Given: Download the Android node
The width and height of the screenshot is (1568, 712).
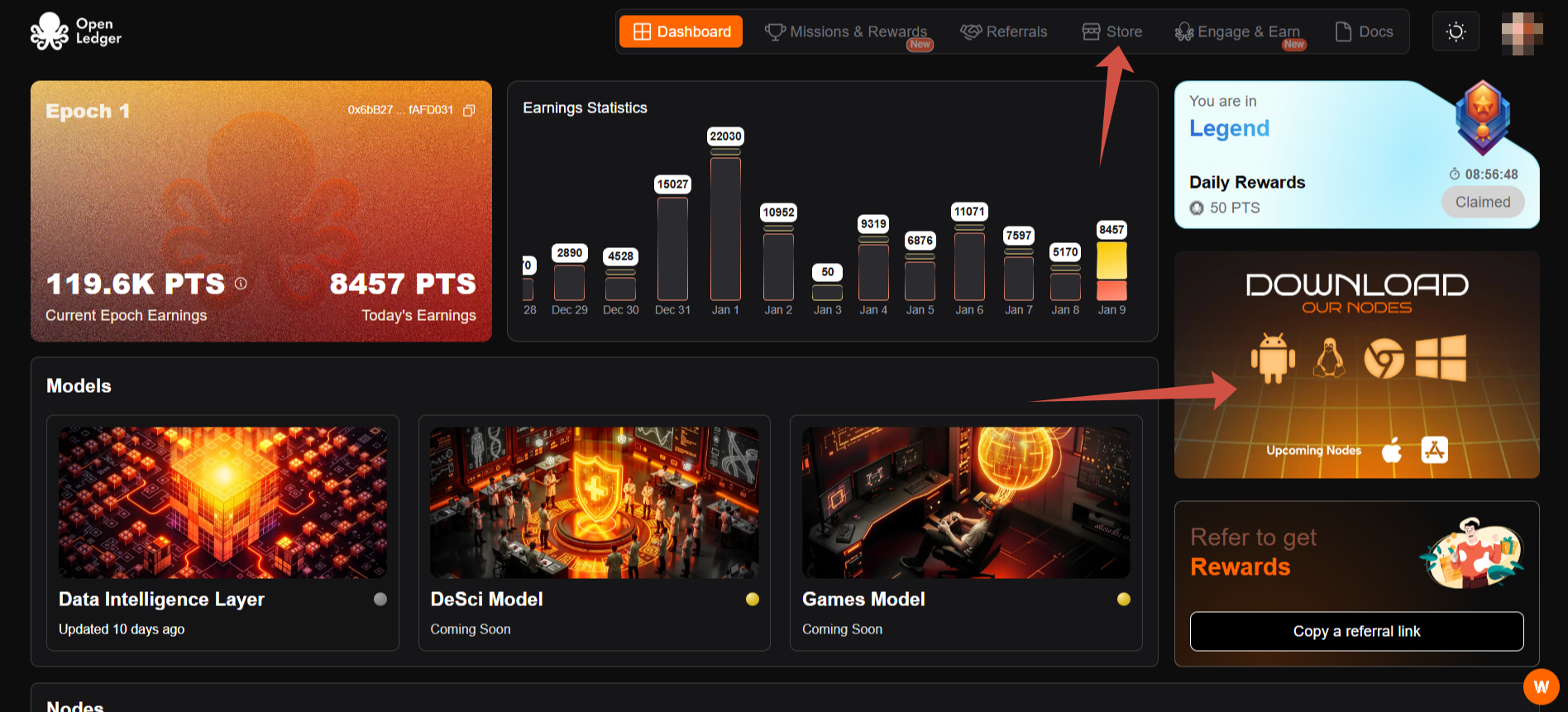Looking at the screenshot, I should point(1272,359).
